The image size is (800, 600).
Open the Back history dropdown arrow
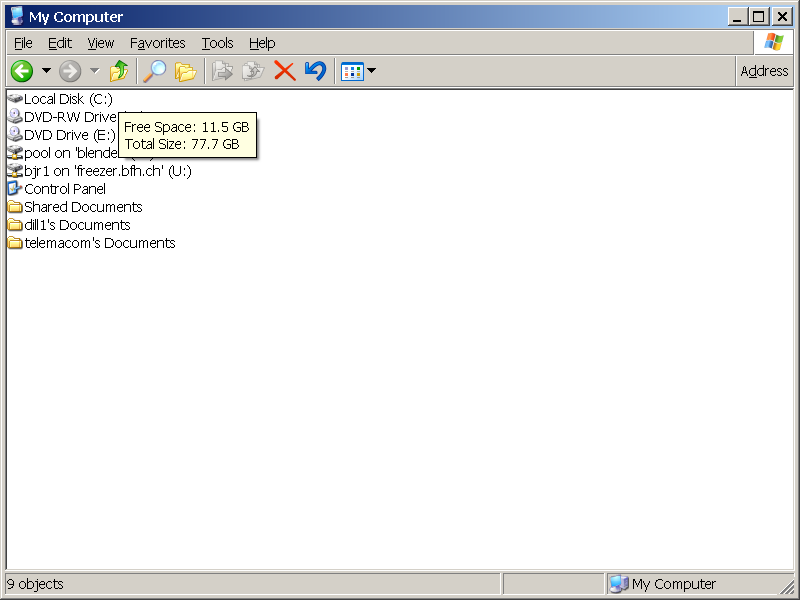46,71
